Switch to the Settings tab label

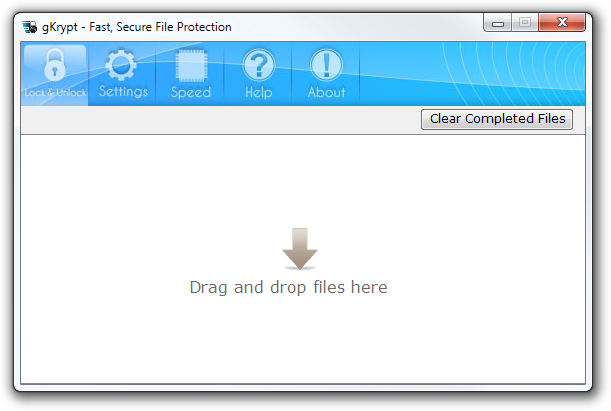click(123, 92)
